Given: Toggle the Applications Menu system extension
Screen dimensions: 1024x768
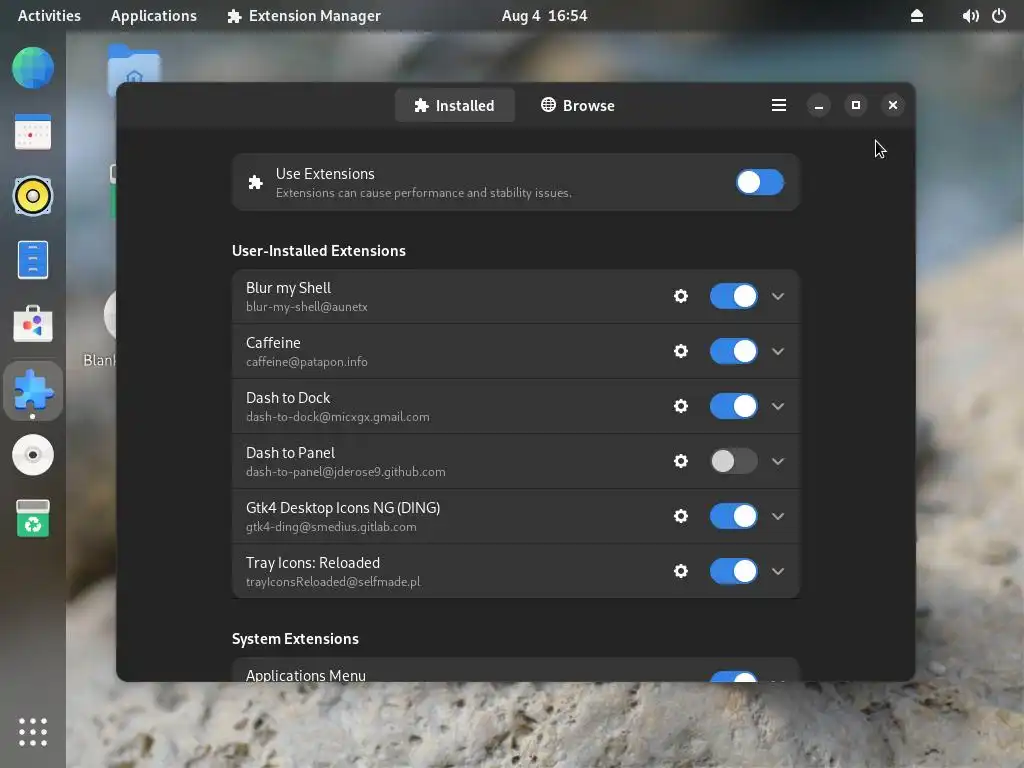Looking at the screenshot, I should pos(733,677).
